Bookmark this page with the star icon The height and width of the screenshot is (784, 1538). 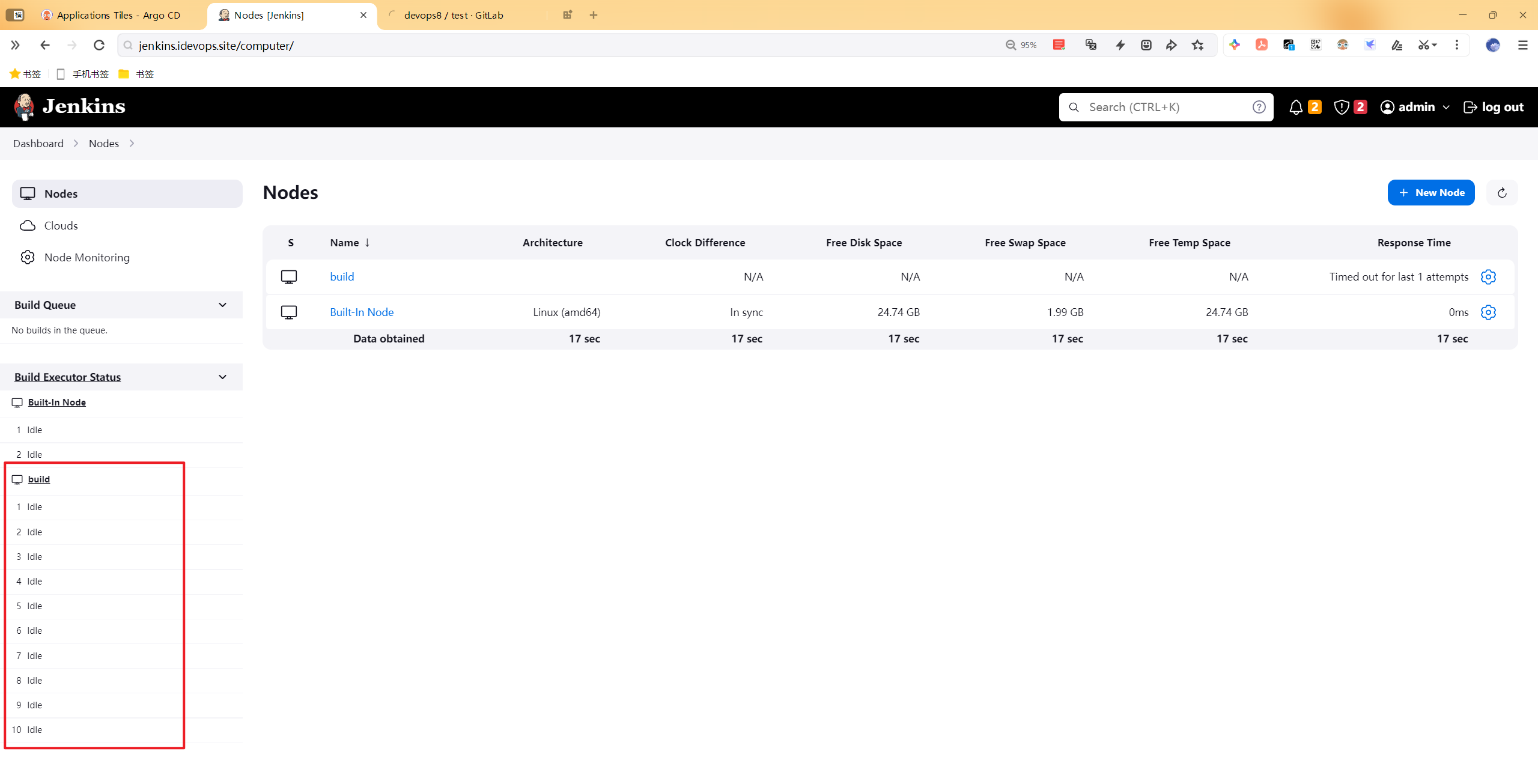[1198, 45]
